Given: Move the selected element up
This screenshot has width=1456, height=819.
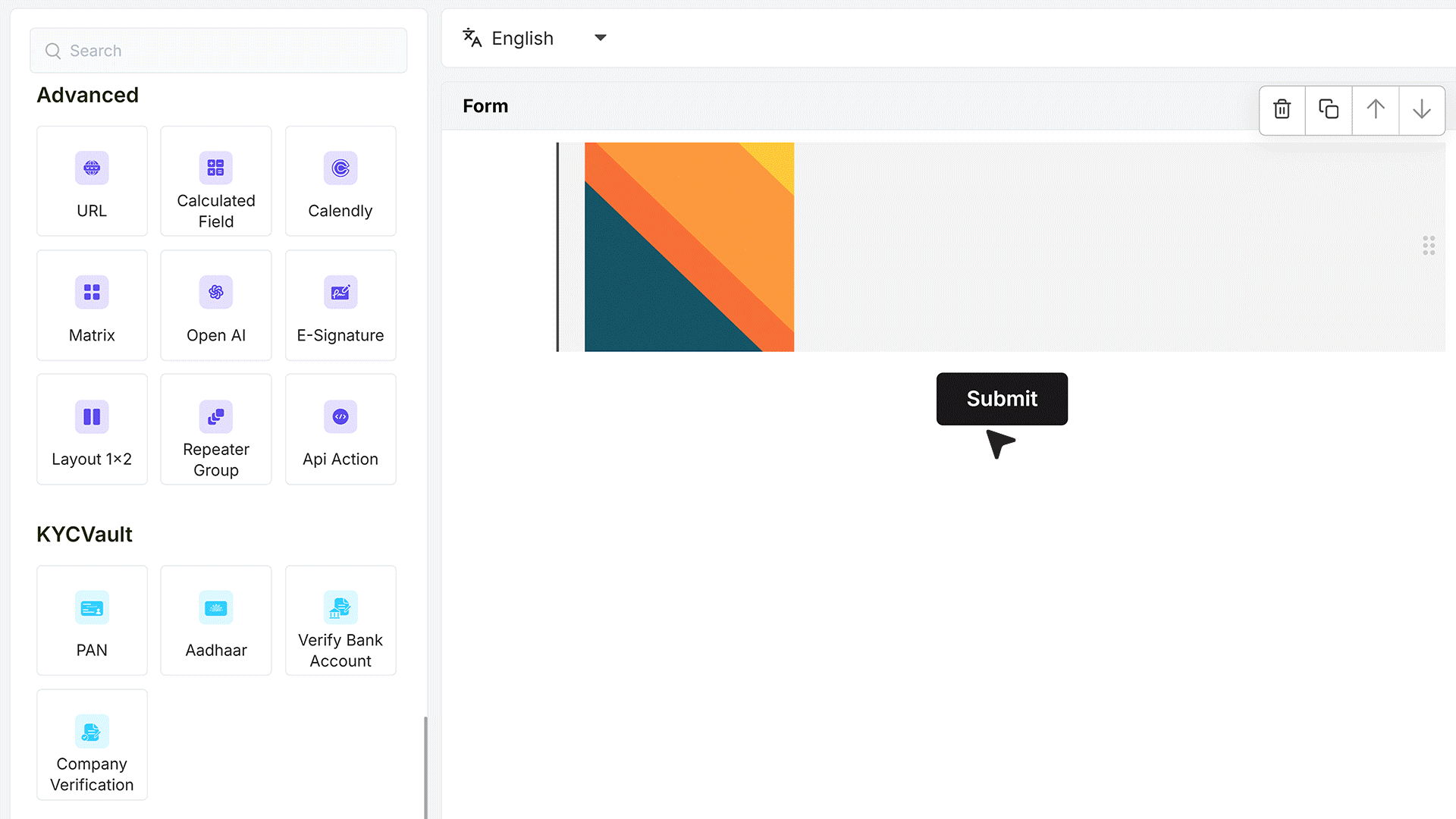Looking at the screenshot, I should pyautogui.click(x=1376, y=109).
